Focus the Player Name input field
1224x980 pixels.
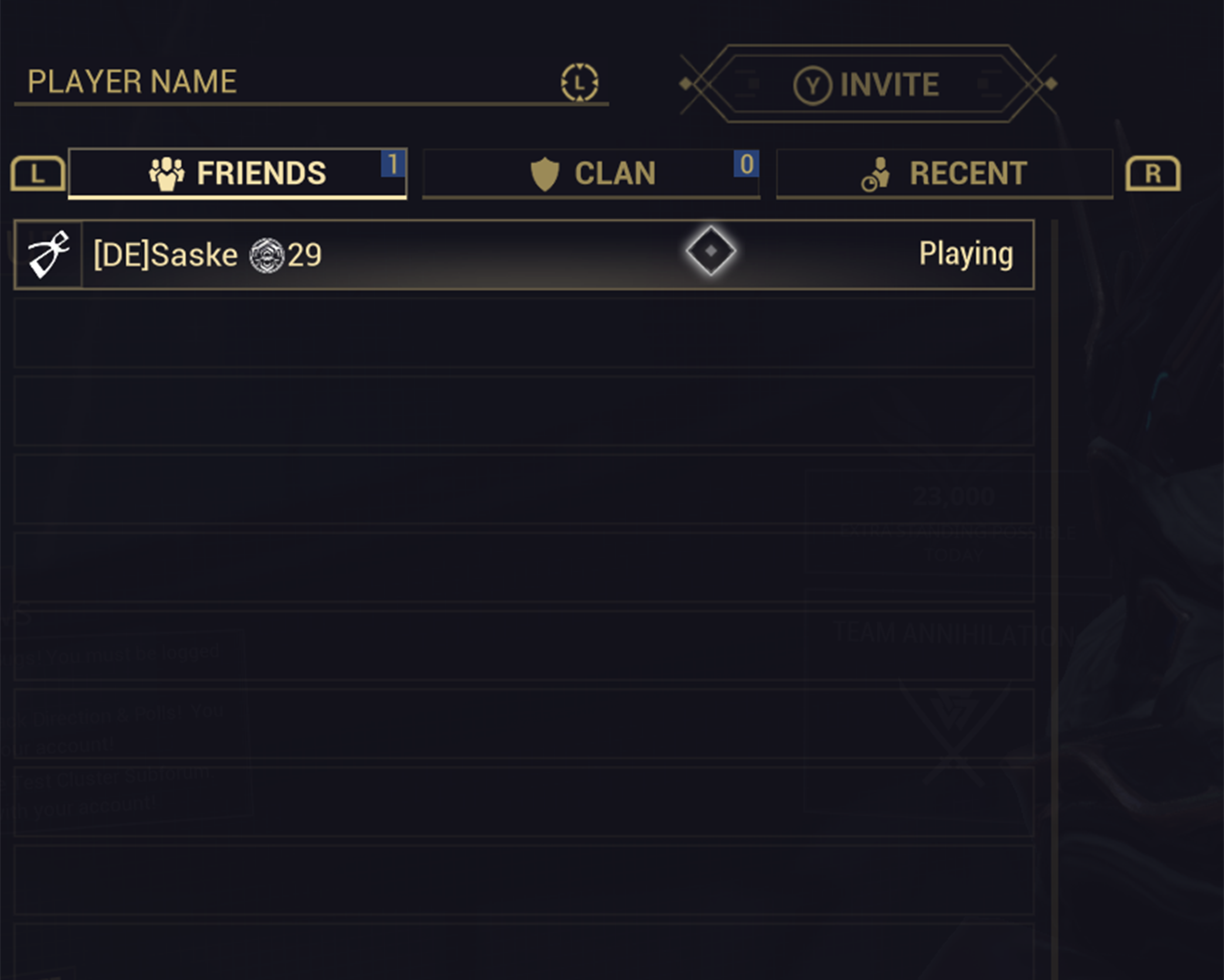[311, 83]
